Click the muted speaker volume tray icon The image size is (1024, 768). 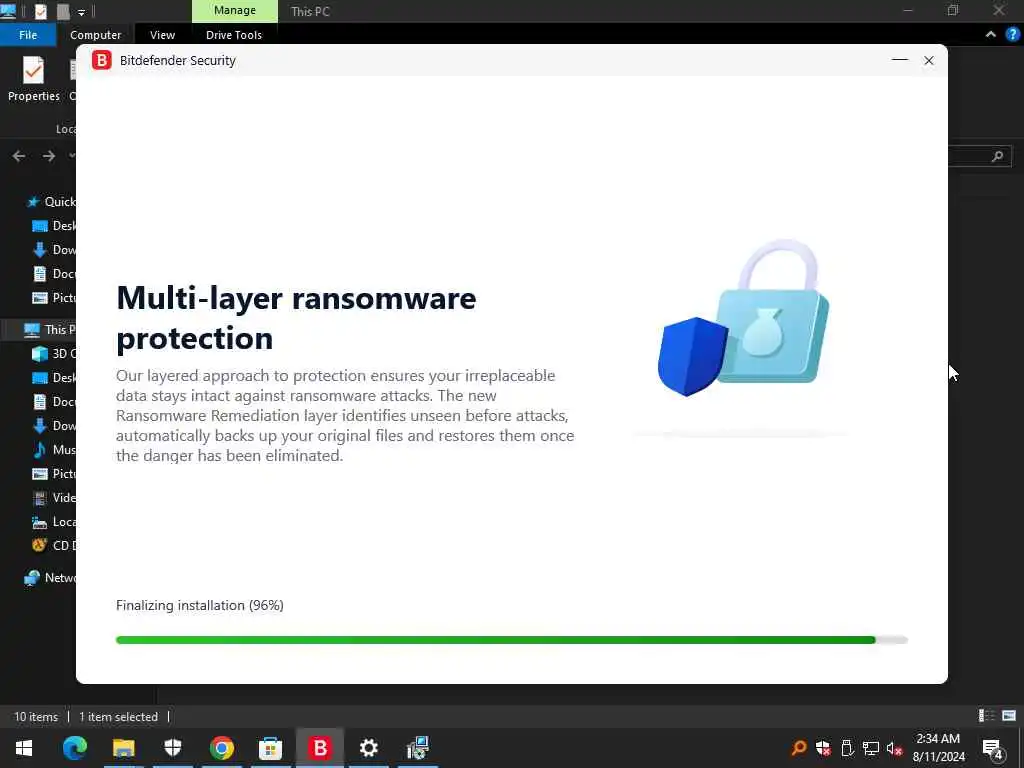pyautogui.click(x=894, y=748)
